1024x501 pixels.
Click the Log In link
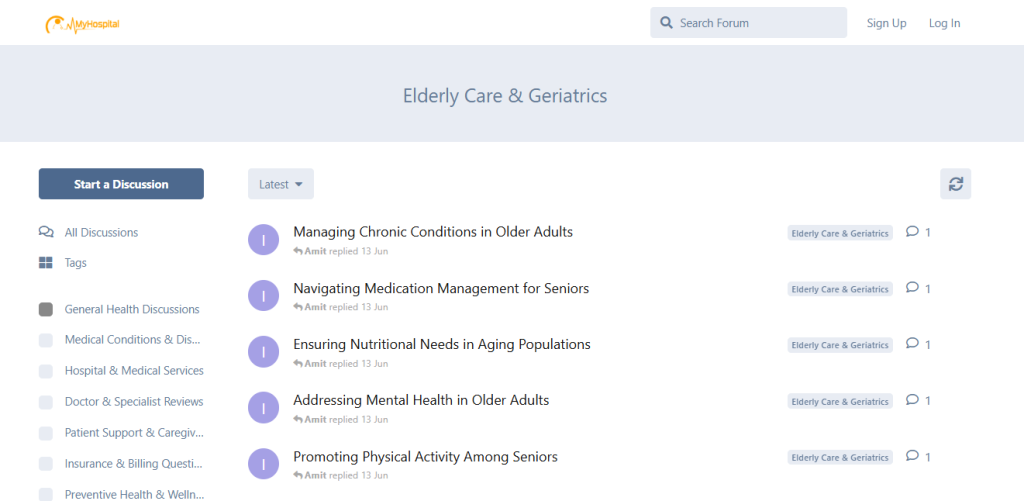pos(944,23)
